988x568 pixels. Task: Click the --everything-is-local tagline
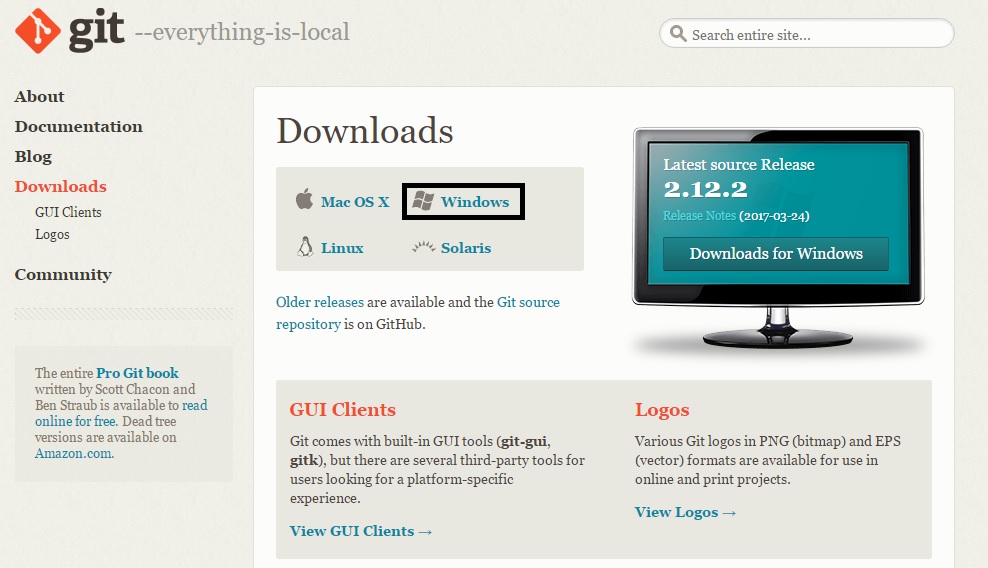click(x=242, y=32)
